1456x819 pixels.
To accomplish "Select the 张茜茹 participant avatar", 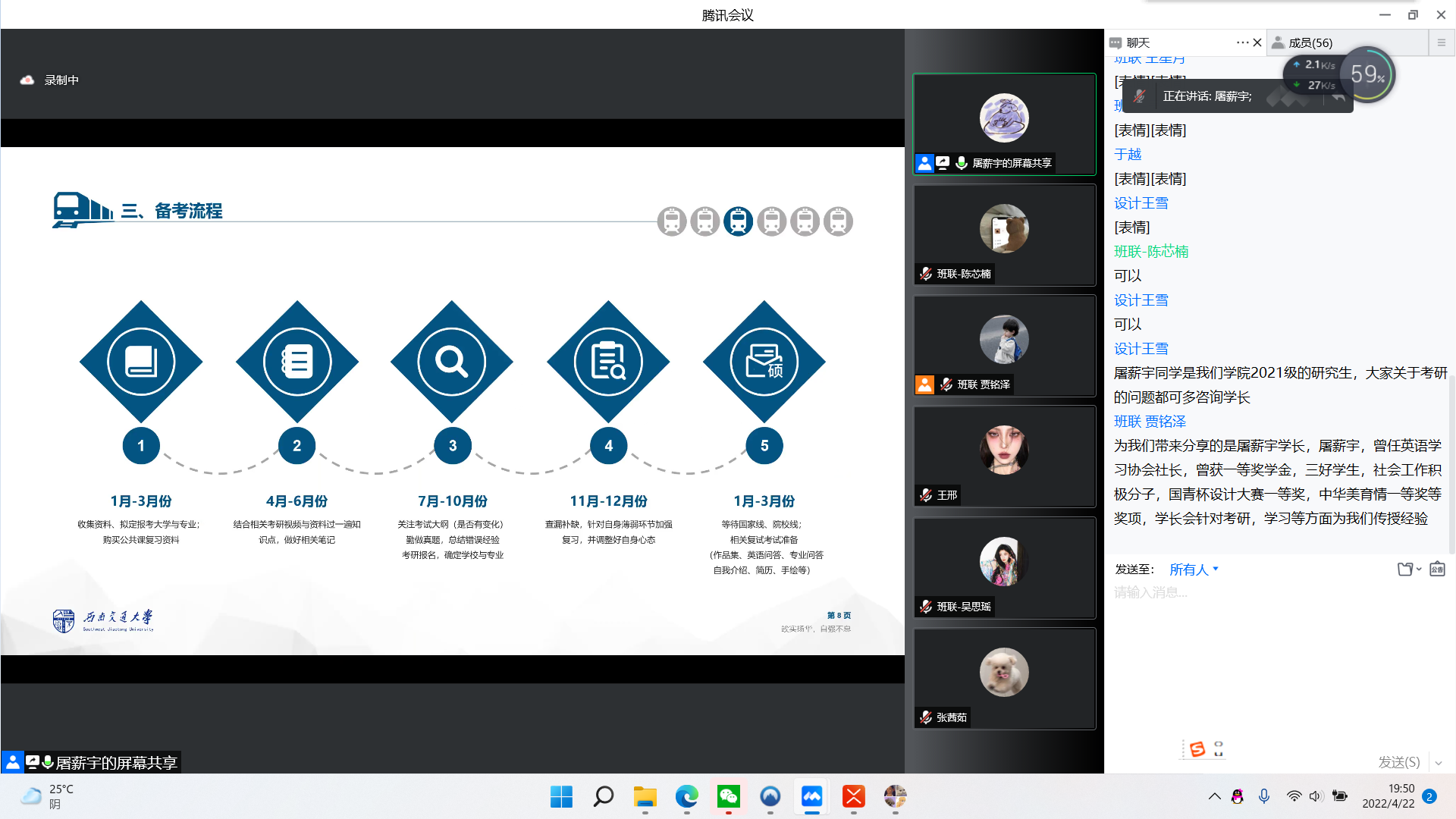I will click(x=1004, y=672).
